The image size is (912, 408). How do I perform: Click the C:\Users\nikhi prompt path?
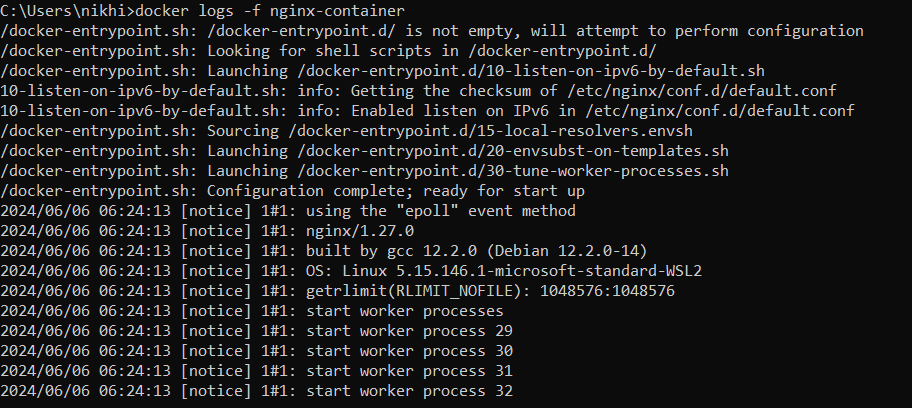(x=65, y=11)
